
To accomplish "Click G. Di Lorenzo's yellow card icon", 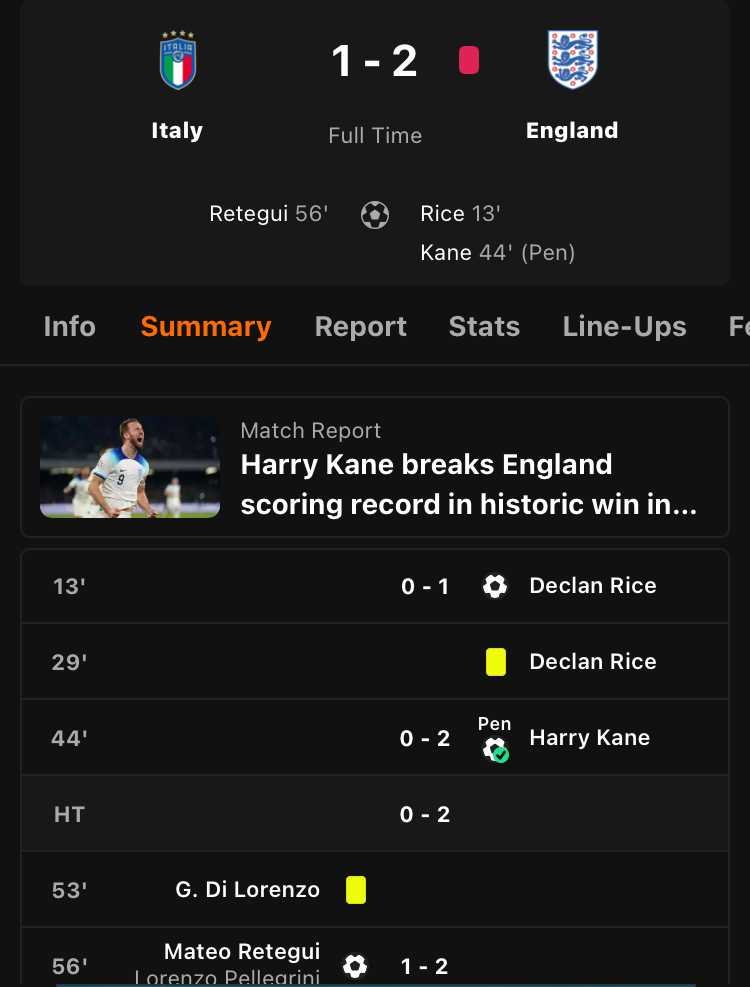I will 356,890.
